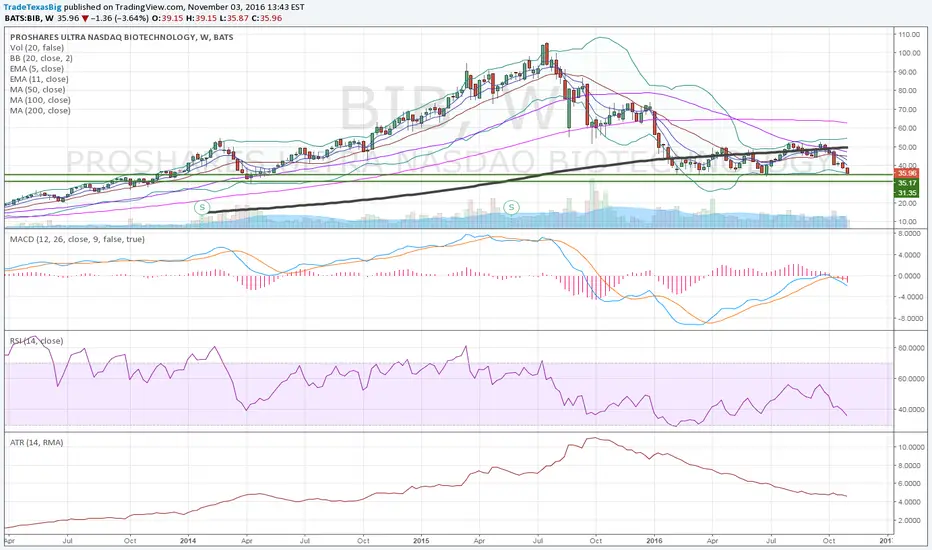Click the low value L:35.87
The width and height of the screenshot is (932, 550).
[233, 18]
